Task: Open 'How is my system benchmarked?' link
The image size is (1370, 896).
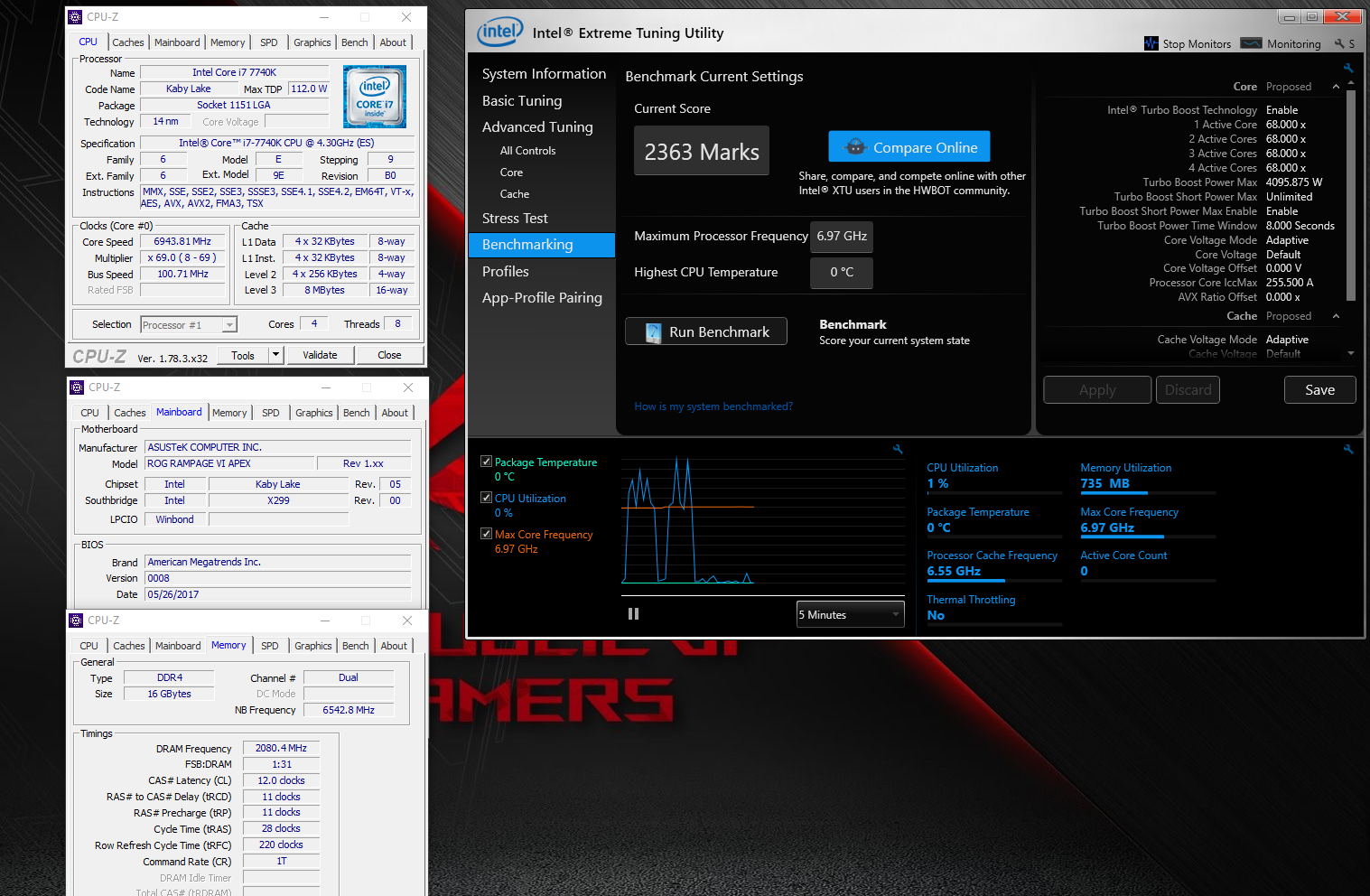Action: point(713,406)
